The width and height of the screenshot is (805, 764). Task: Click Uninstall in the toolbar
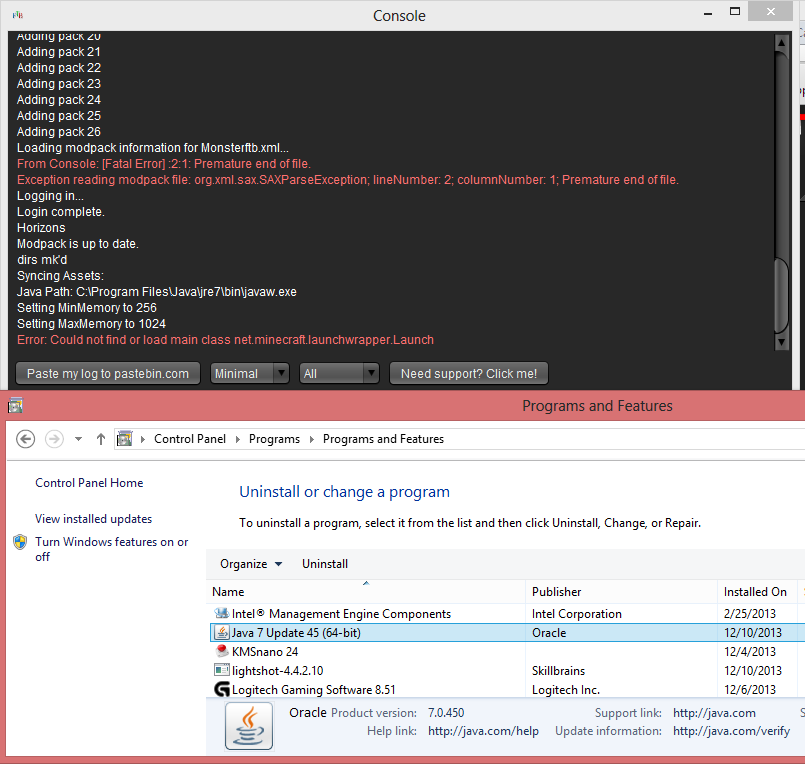325,564
